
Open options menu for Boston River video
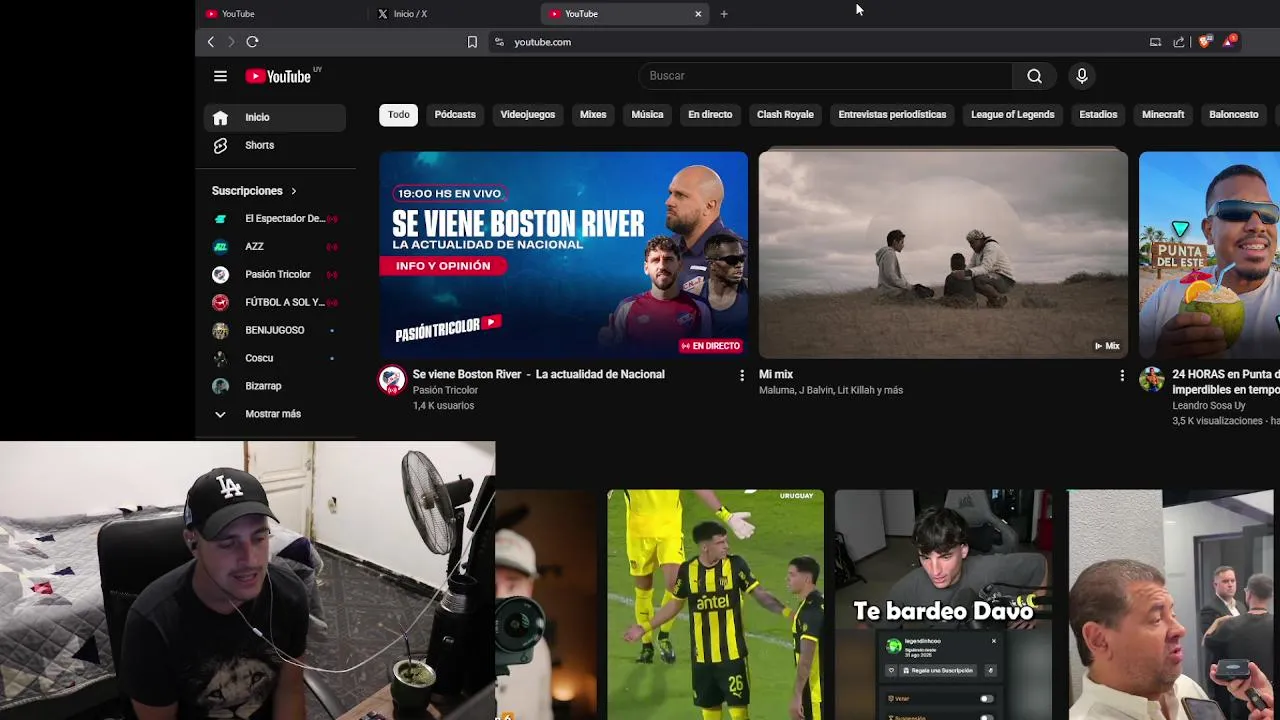tap(741, 375)
